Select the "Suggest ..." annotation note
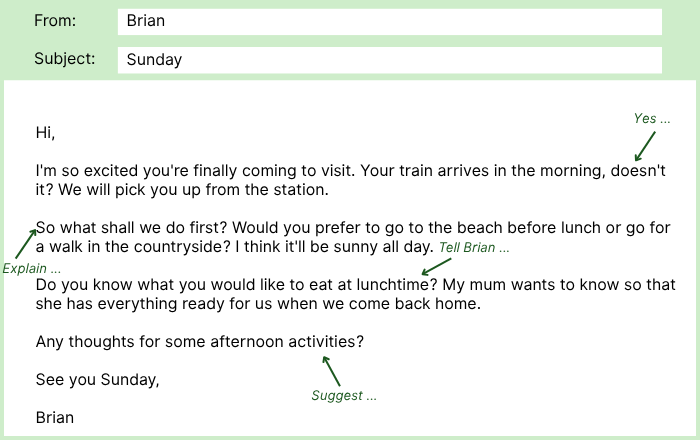Viewport: 700px width, 440px height. click(x=344, y=395)
